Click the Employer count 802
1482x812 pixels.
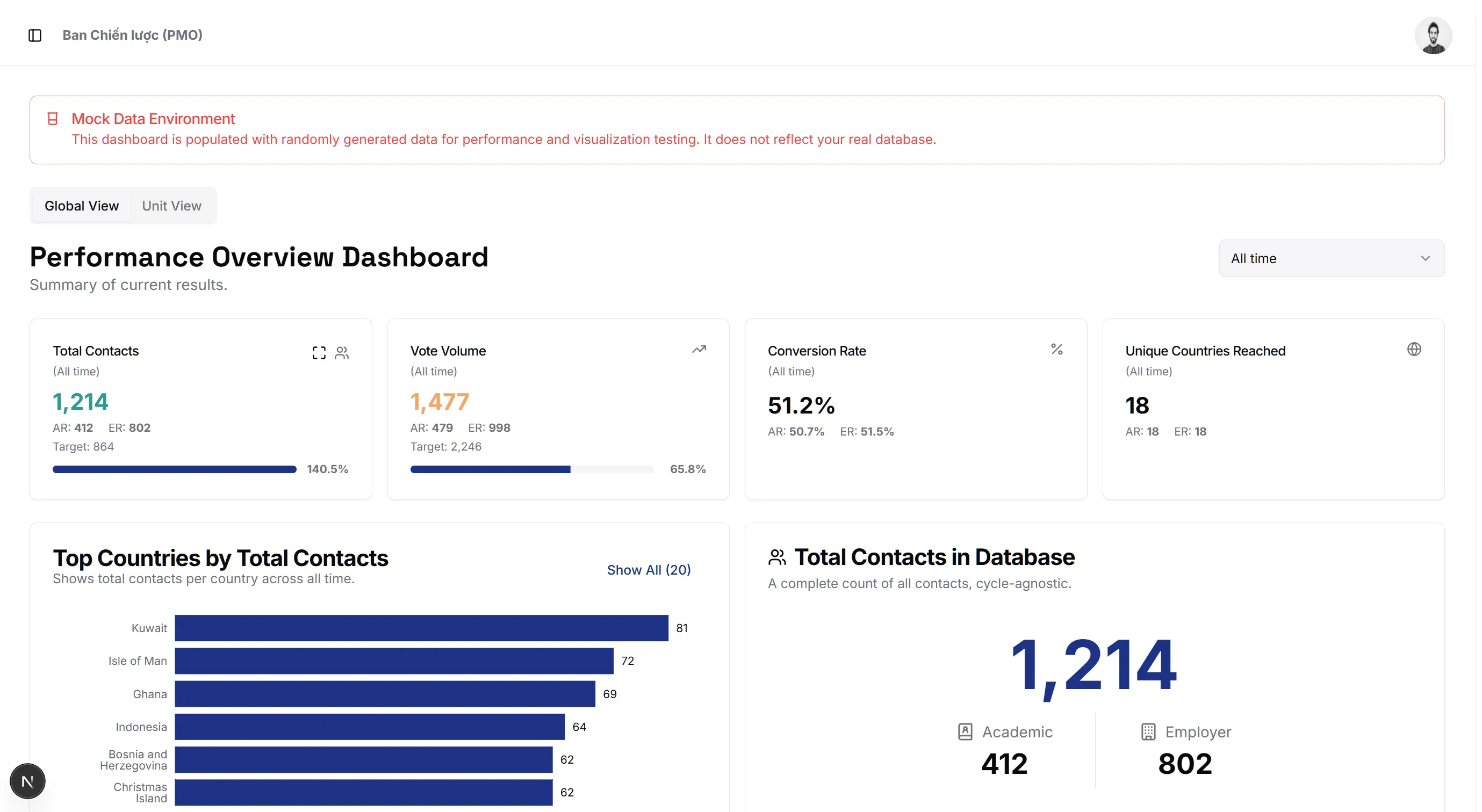(x=1185, y=764)
